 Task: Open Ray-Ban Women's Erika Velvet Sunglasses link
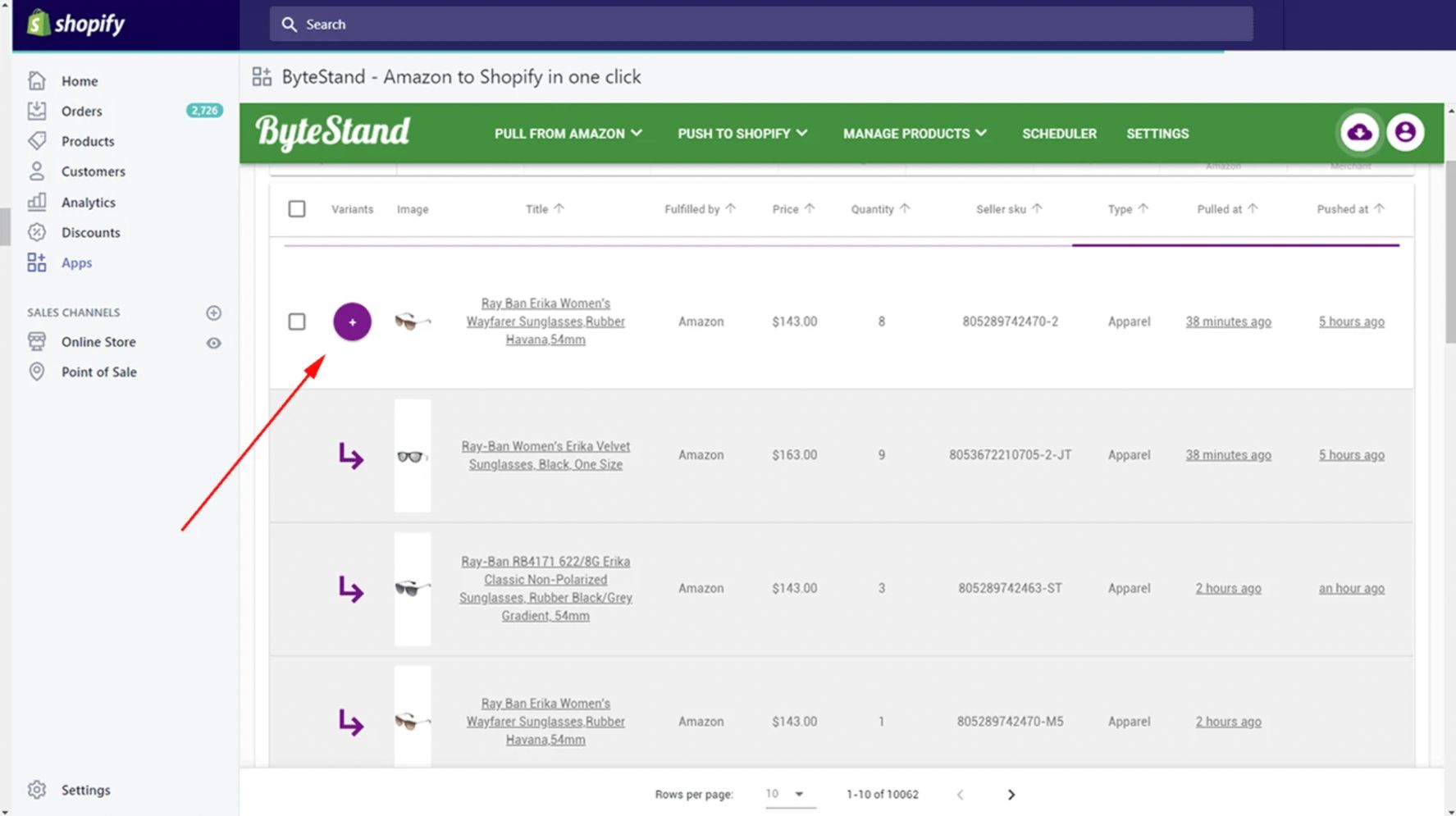tap(545, 455)
